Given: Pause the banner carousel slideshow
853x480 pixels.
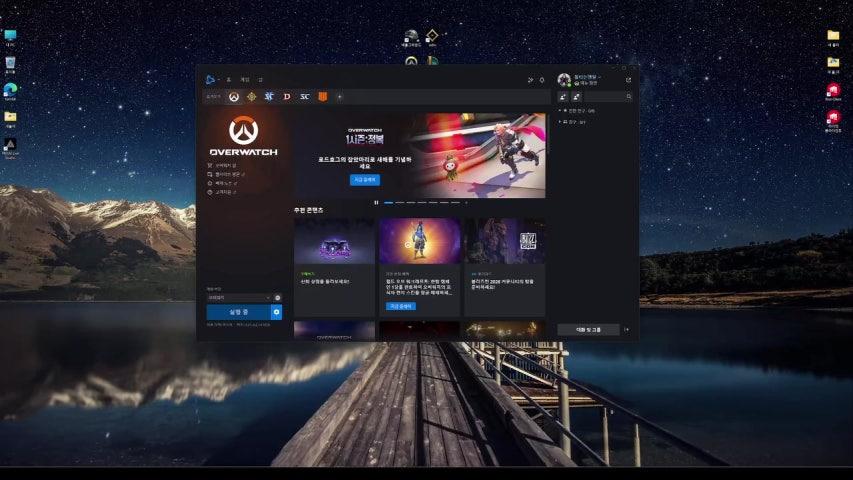Looking at the screenshot, I should tap(376, 202).
